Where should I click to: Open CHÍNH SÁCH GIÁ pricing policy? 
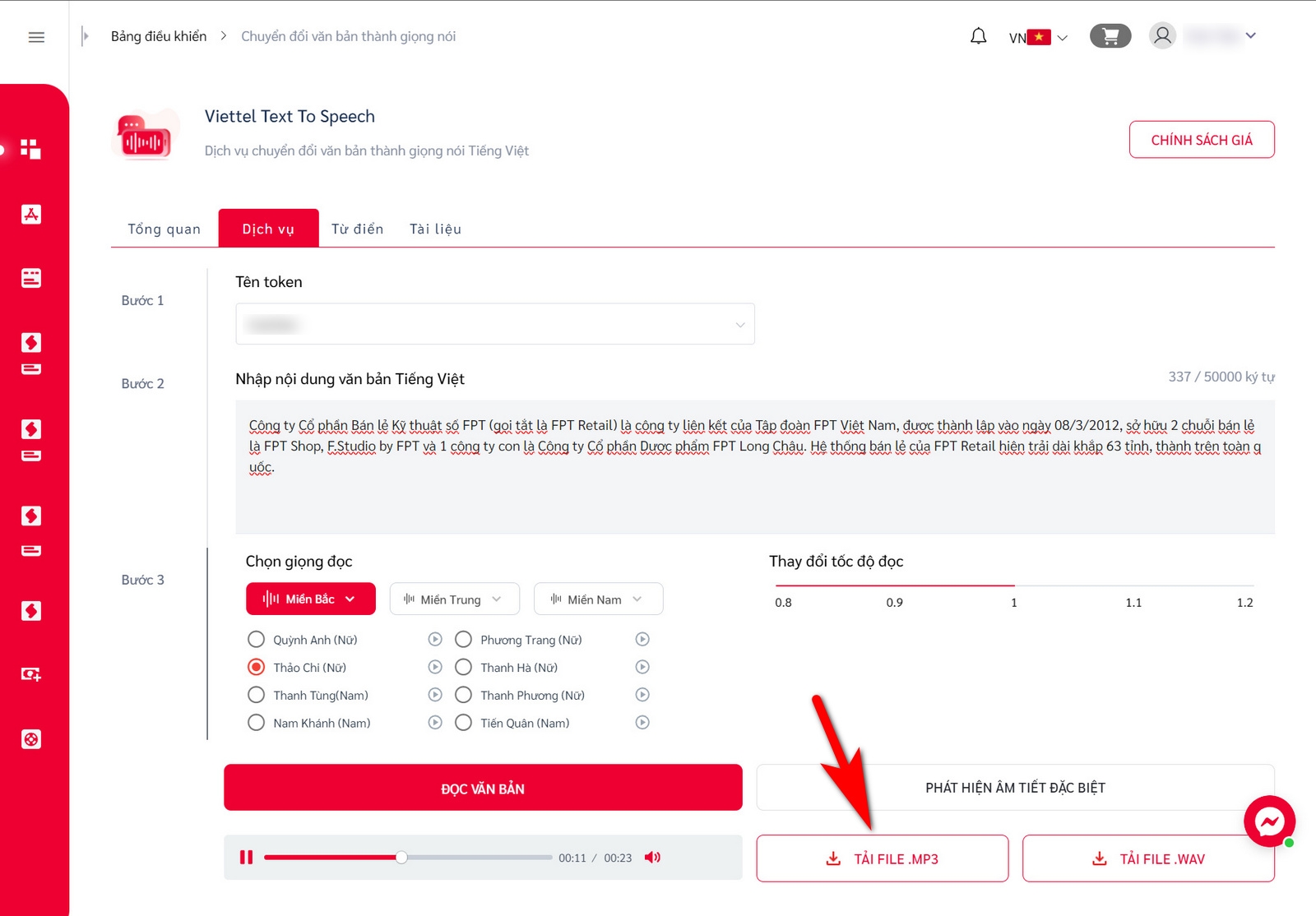tap(1202, 140)
